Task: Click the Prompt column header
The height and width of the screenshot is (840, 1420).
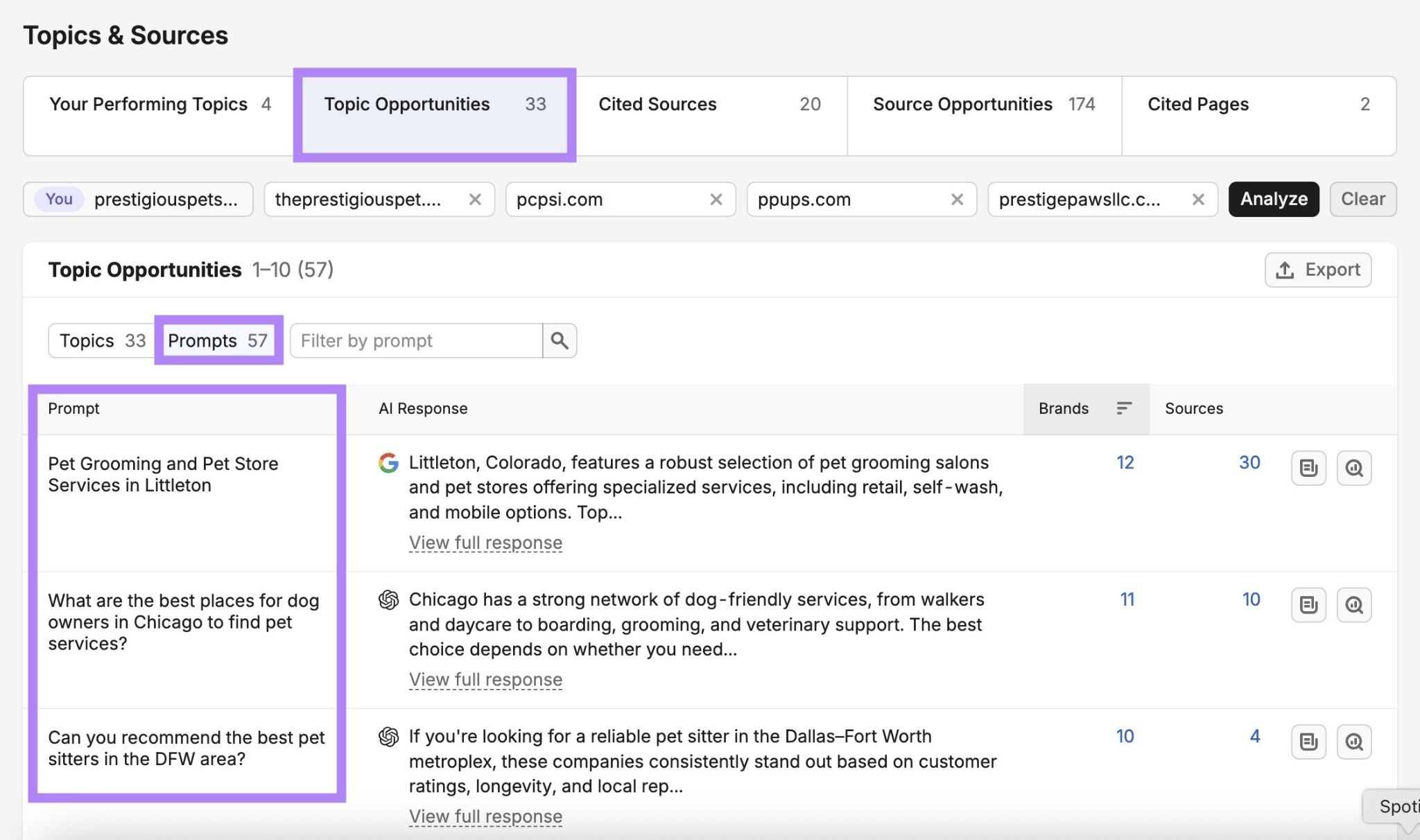Action: click(x=73, y=409)
